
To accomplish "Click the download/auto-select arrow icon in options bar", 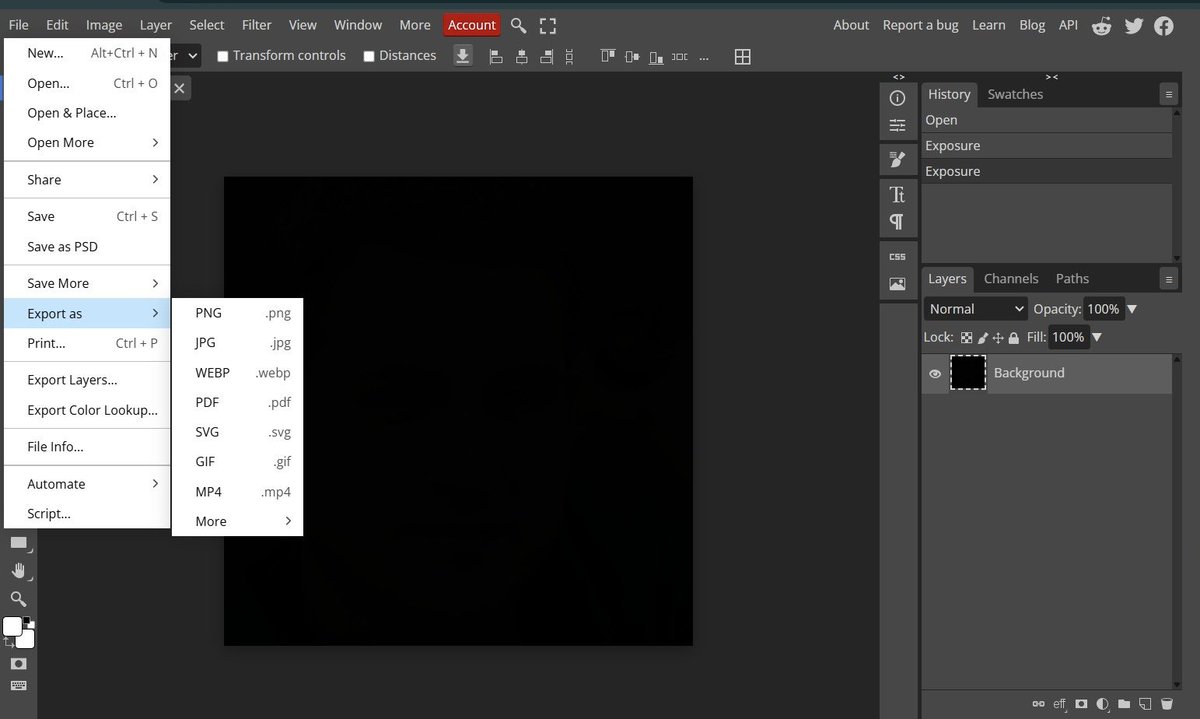I will pos(463,56).
